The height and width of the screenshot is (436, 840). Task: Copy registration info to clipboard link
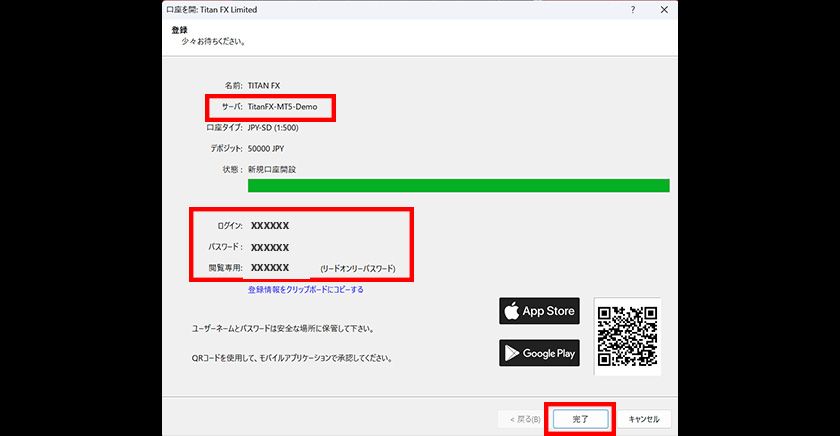click(305, 289)
